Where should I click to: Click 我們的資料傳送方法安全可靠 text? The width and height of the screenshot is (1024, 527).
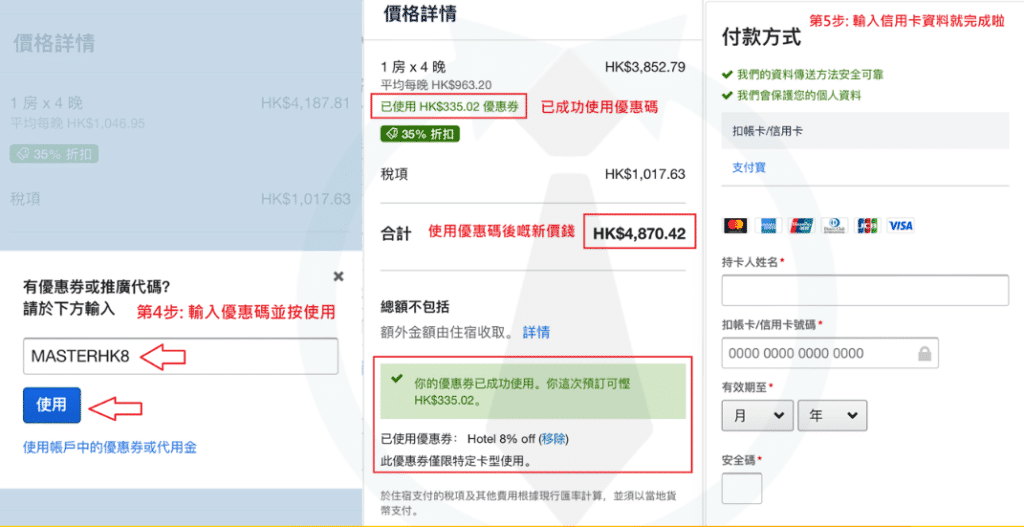[811, 74]
